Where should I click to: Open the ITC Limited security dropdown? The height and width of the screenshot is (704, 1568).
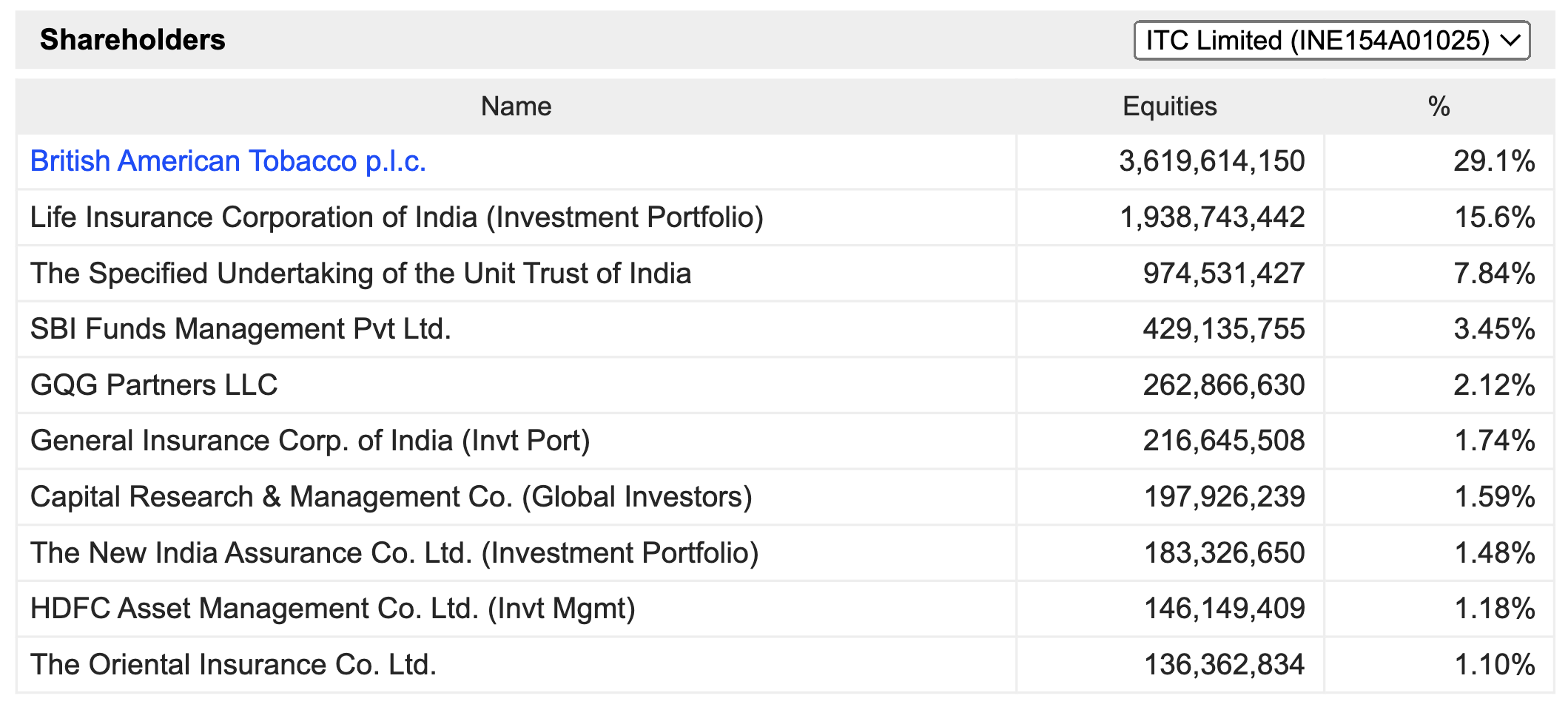click(1331, 40)
